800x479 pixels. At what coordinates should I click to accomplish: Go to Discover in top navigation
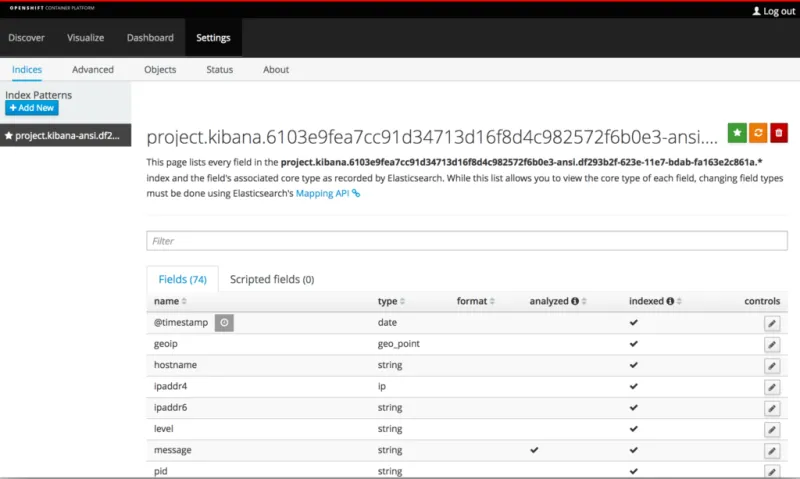pyautogui.click(x=26, y=38)
